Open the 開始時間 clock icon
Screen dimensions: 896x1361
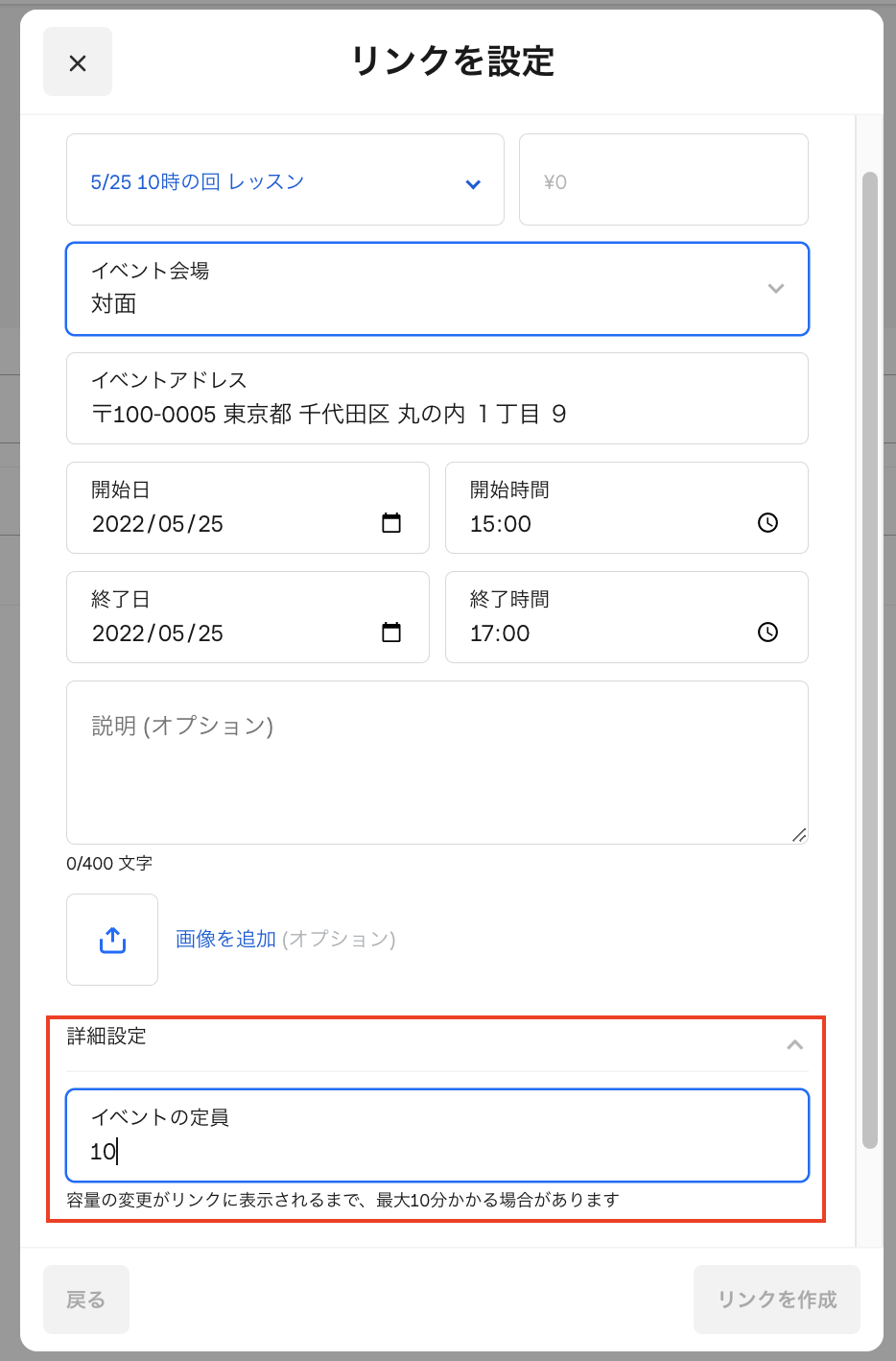pos(766,524)
